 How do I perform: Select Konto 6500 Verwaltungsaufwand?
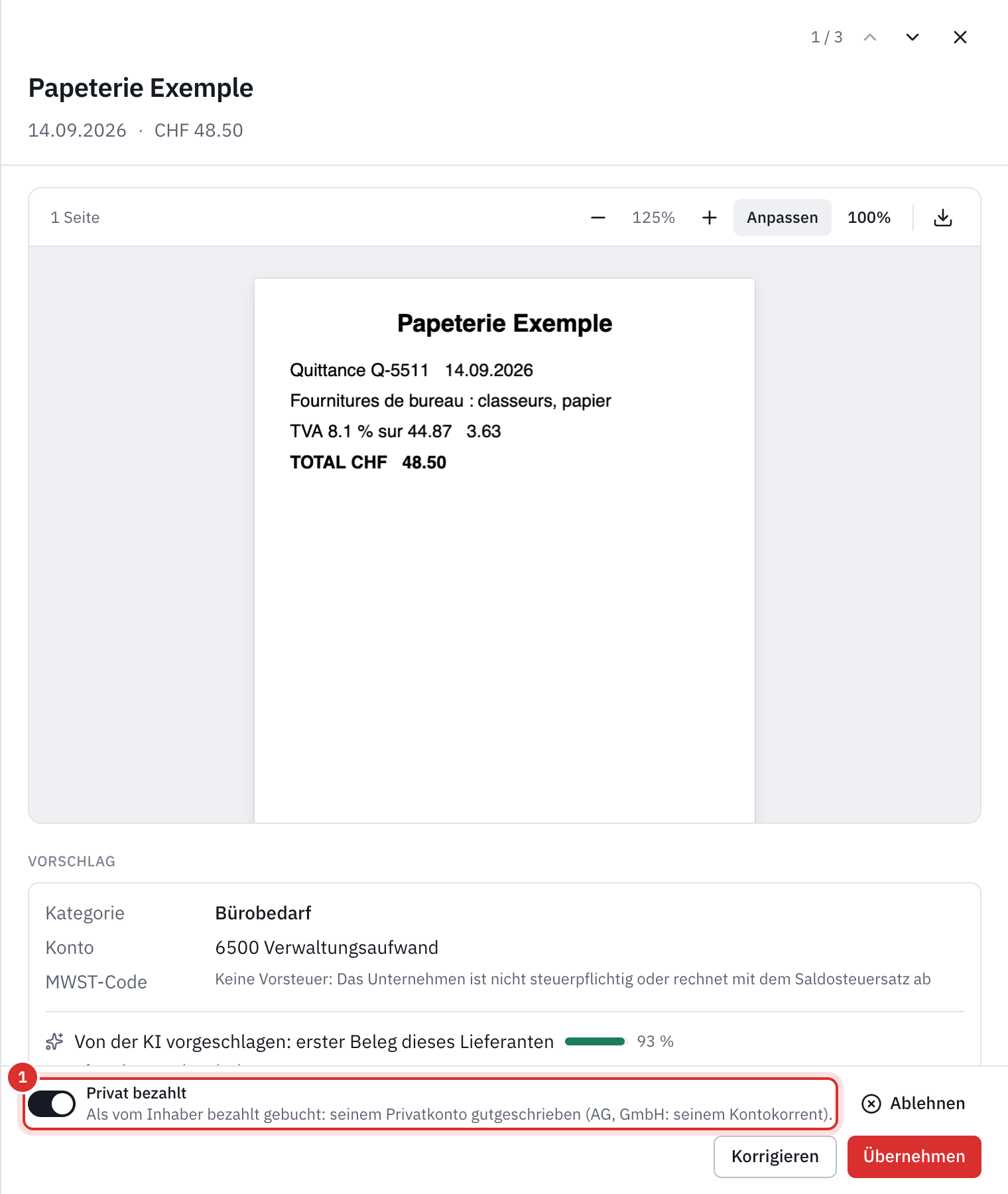[x=327, y=947]
